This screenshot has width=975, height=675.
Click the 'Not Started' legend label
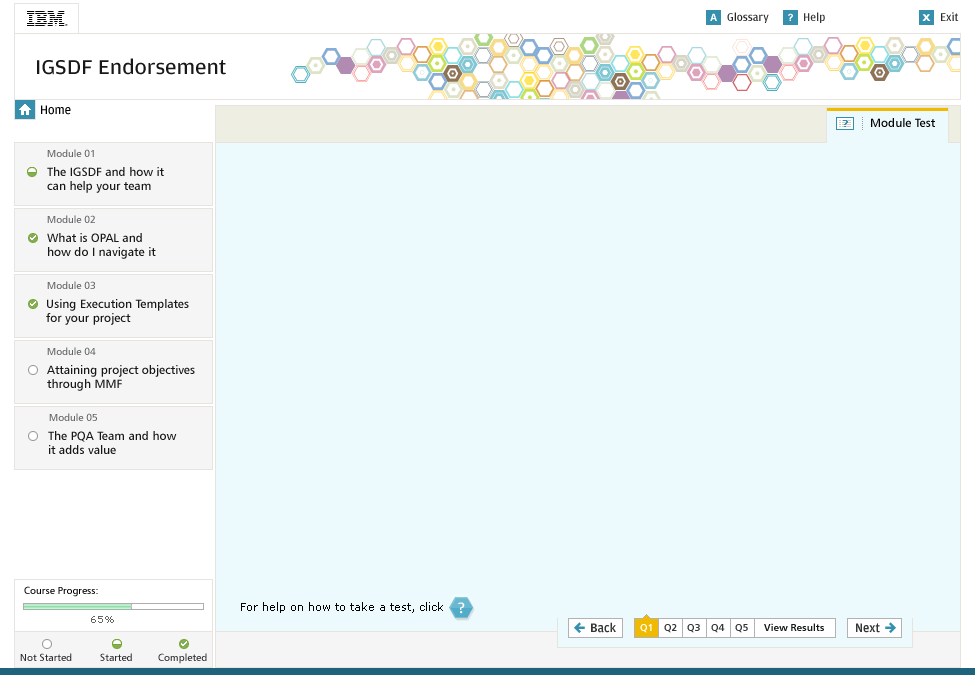pyautogui.click(x=46, y=658)
